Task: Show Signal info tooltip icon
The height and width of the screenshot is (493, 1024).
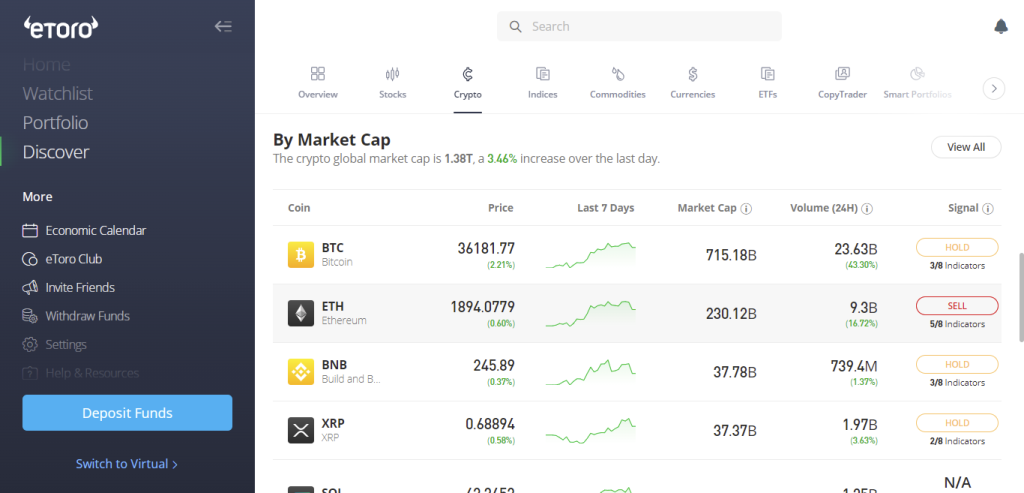Action: tap(987, 208)
